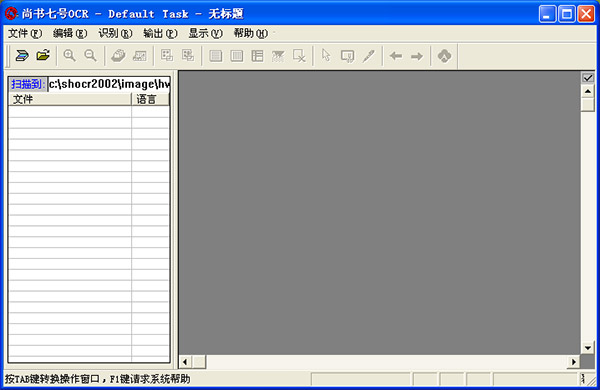Viewport: 600px width, 390px height.
Task: Click the scan path input field
Action: pos(109,84)
